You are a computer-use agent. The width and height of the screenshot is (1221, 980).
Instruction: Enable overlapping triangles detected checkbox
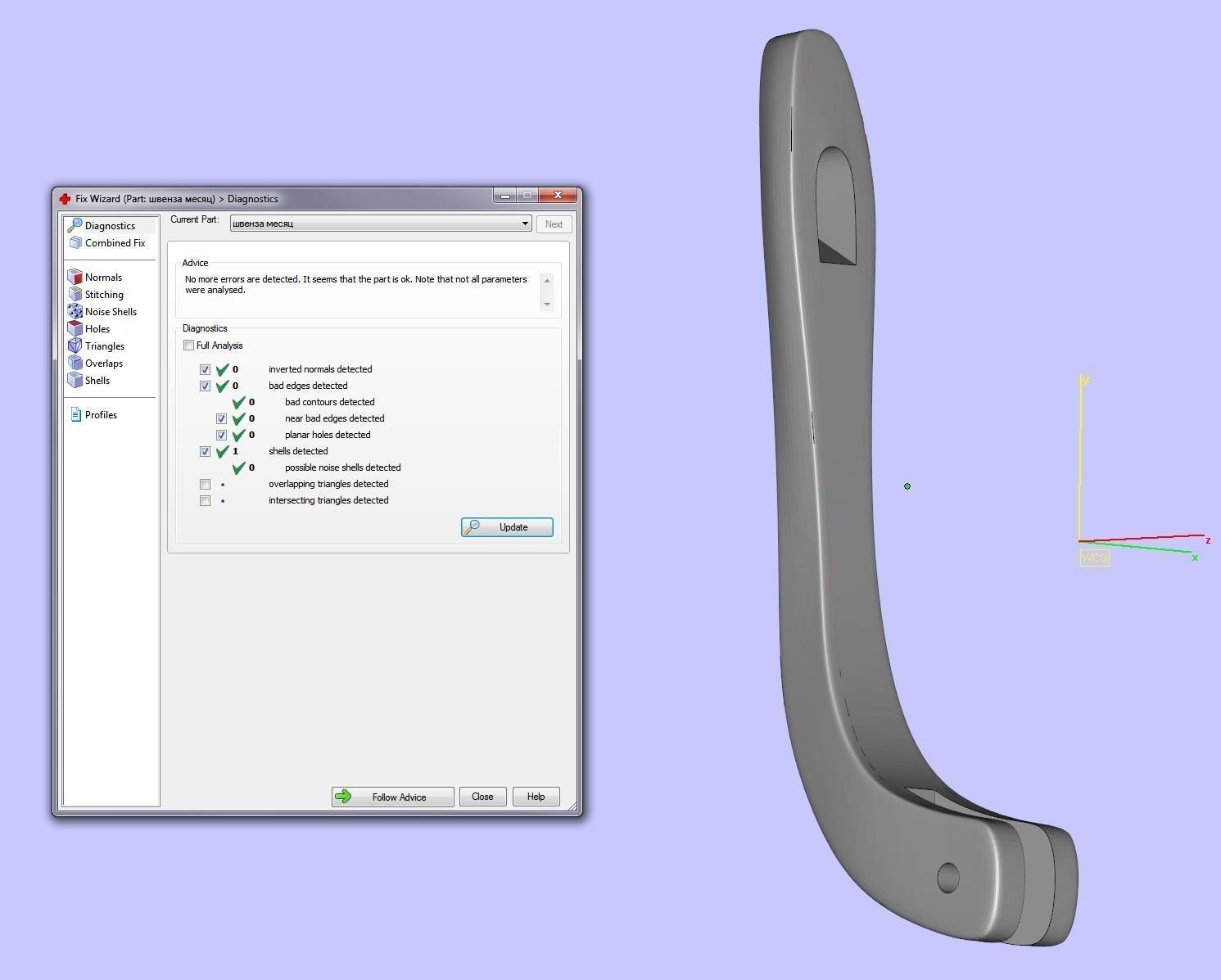click(x=205, y=484)
